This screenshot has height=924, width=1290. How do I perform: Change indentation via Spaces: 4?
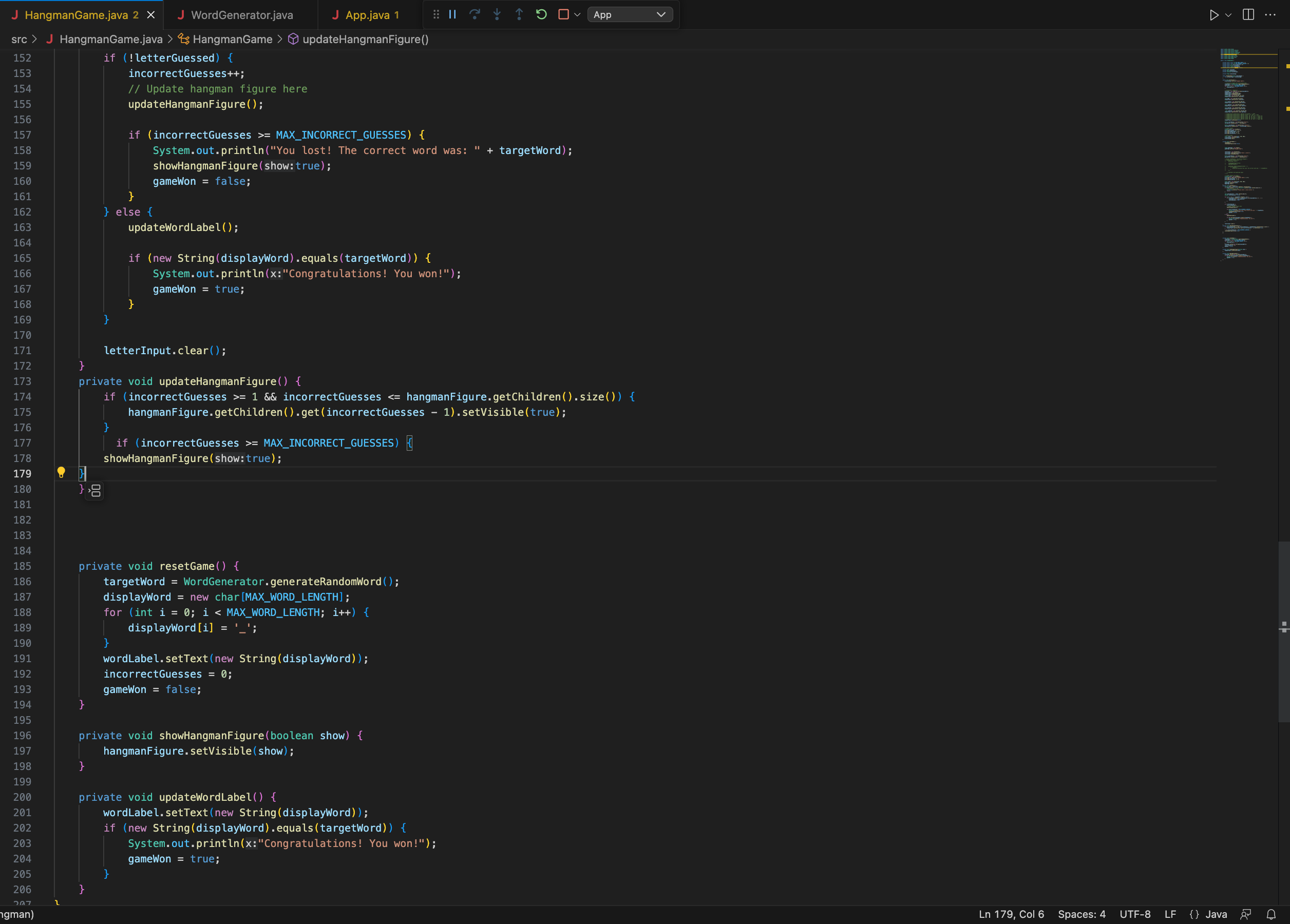point(1082,914)
